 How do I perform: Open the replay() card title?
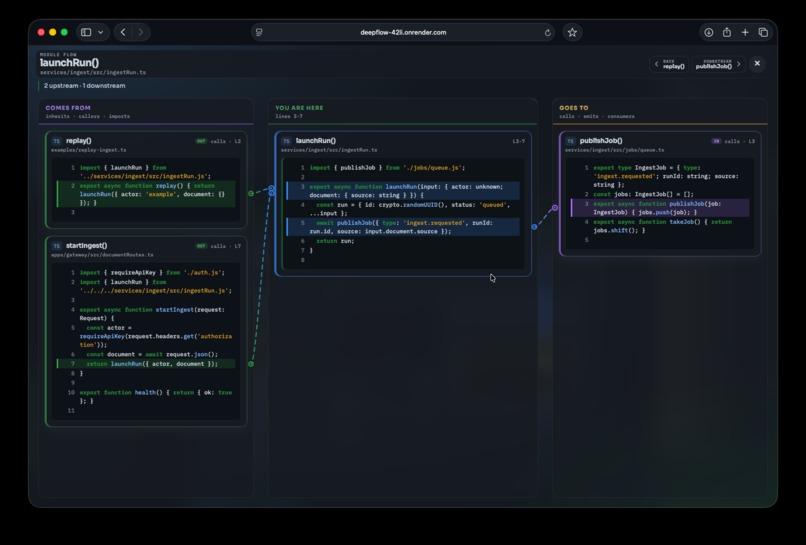(x=79, y=140)
